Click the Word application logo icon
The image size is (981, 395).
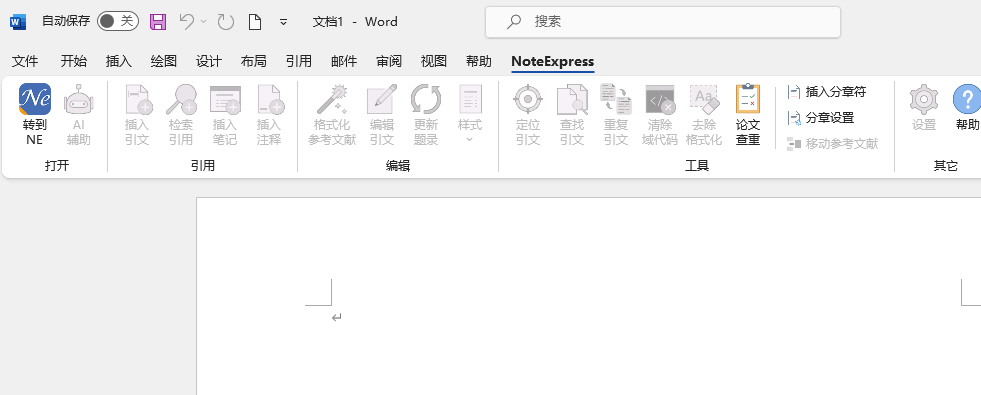click(18, 22)
